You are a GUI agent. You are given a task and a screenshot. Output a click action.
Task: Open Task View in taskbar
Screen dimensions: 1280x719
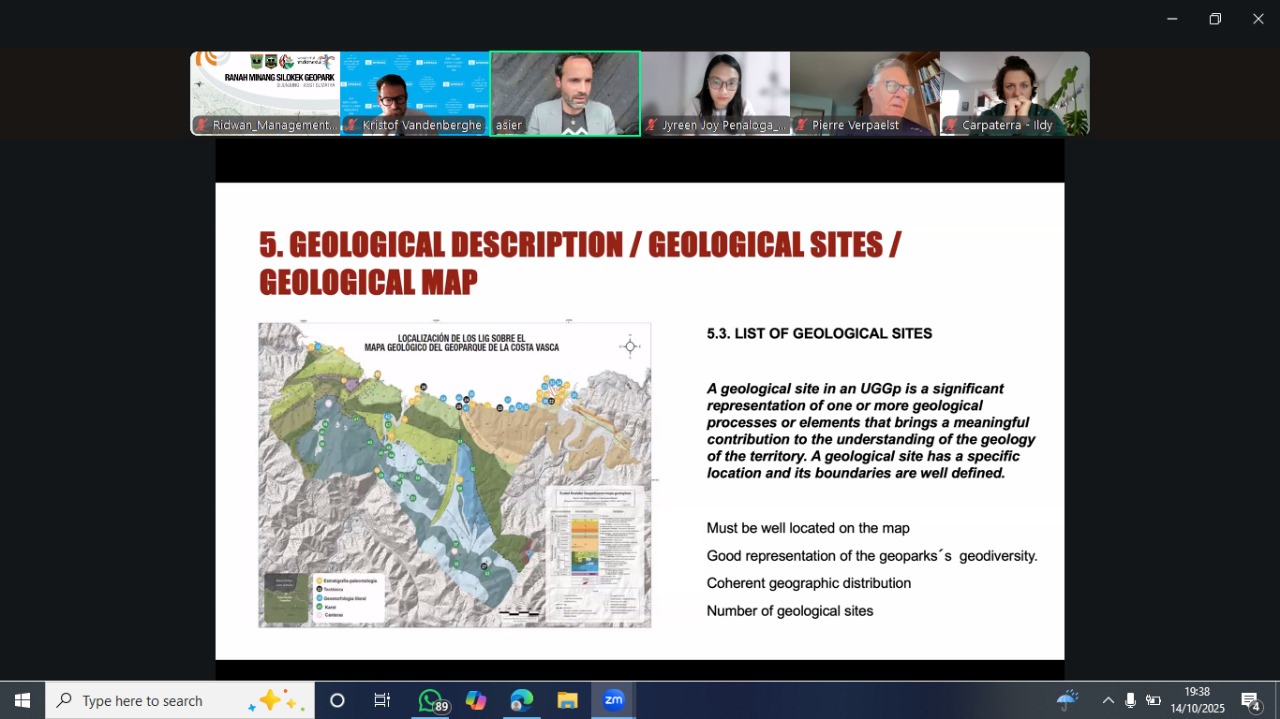[x=382, y=701]
